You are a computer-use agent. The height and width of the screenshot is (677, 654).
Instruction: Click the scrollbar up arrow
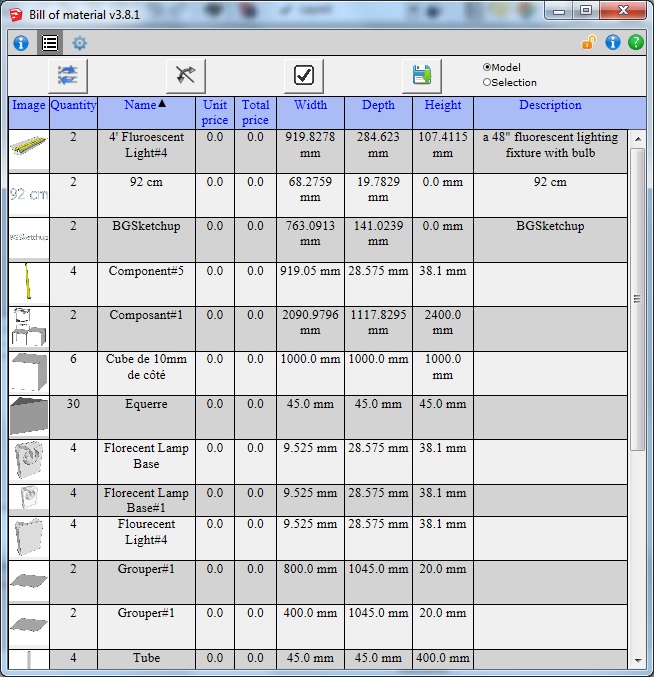(638, 139)
